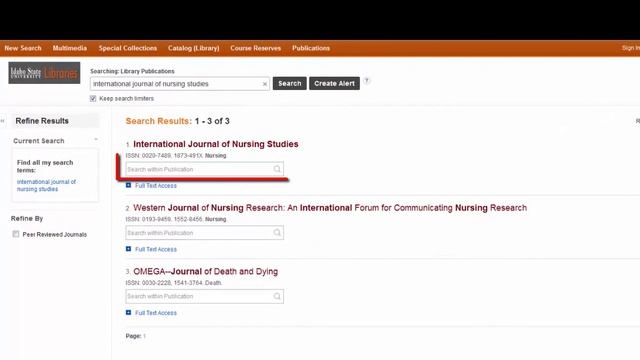640x360 pixels.
Task: Open Catalog (Library) in the top bar
Action: pyautogui.click(x=193, y=48)
